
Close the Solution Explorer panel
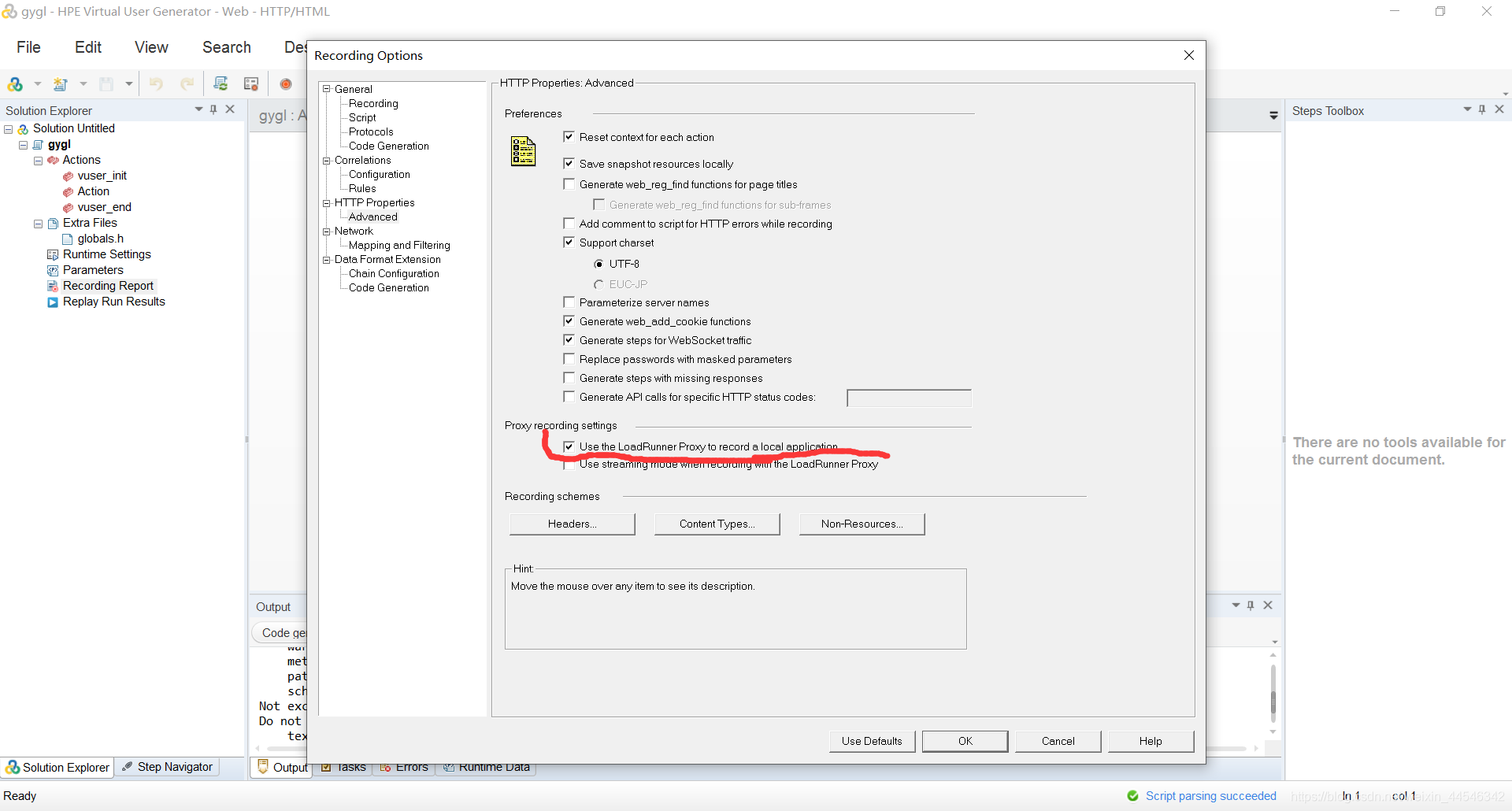[230, 109]
